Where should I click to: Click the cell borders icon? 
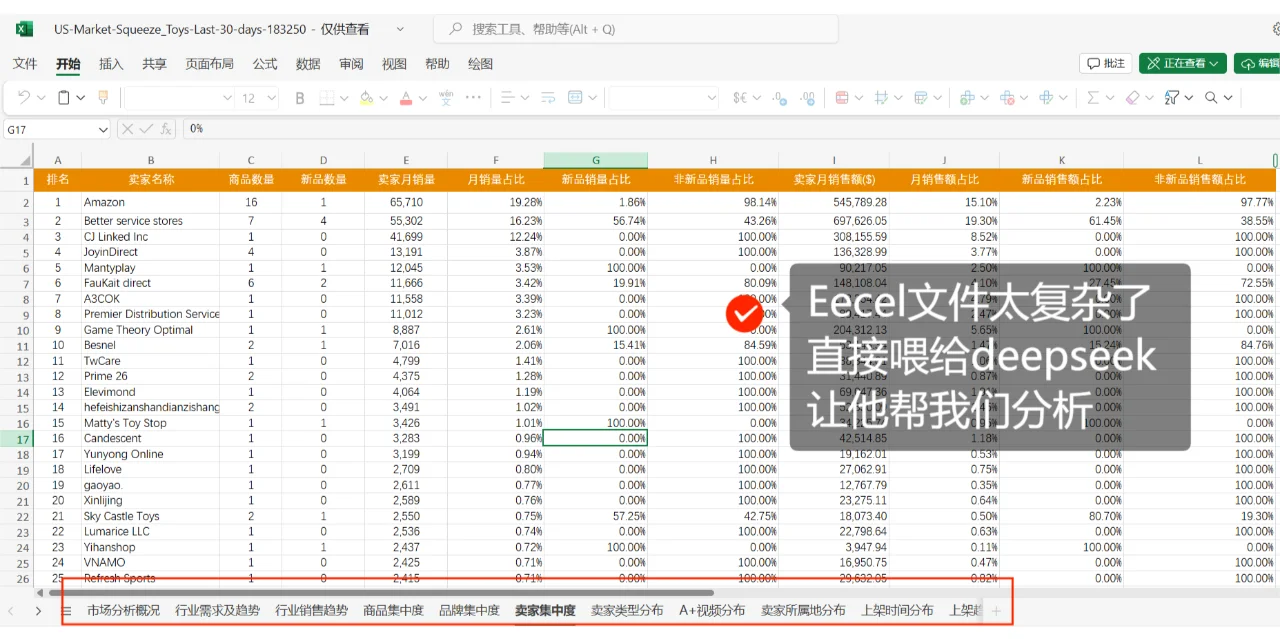(x=326, y=98)
